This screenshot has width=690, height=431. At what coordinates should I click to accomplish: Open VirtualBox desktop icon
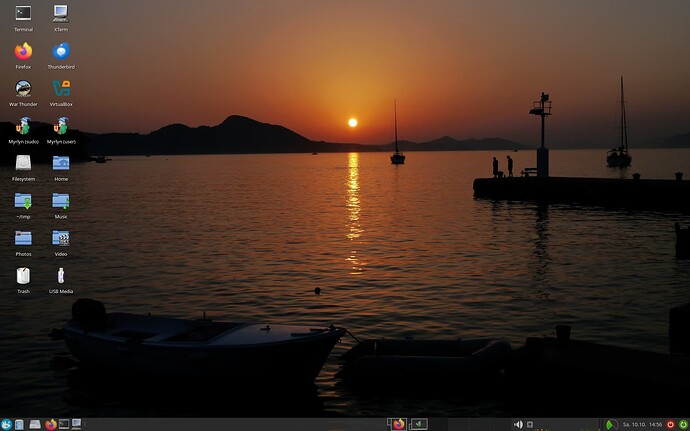[61, 93]
